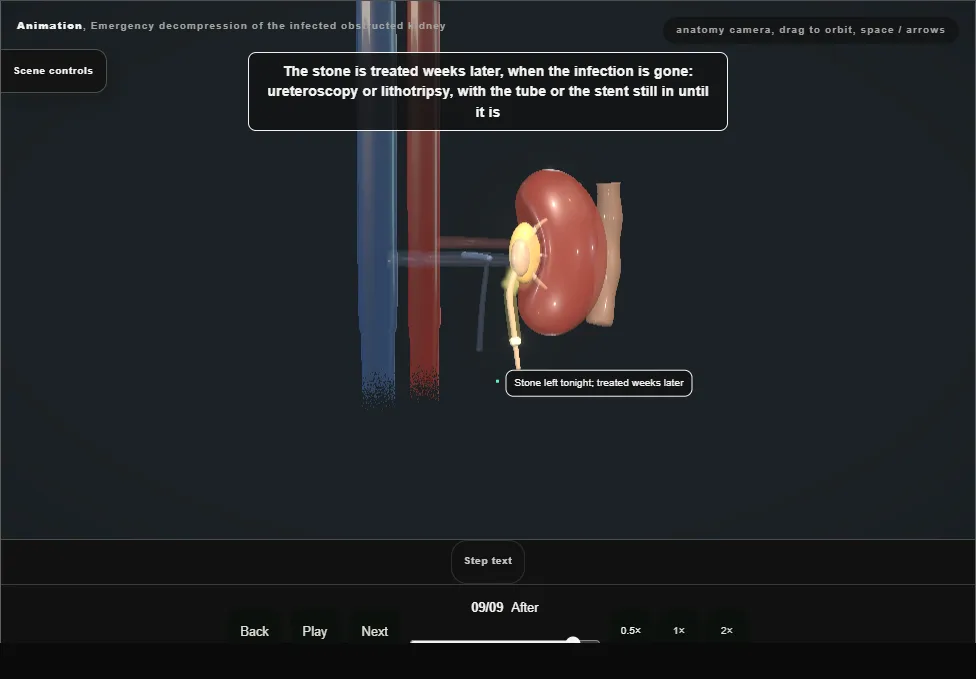Viewport: 976px width, 679px height.
Task: Click the '09/09 After' step indicator
Action: pyautogui.click(x=505, y=607)
